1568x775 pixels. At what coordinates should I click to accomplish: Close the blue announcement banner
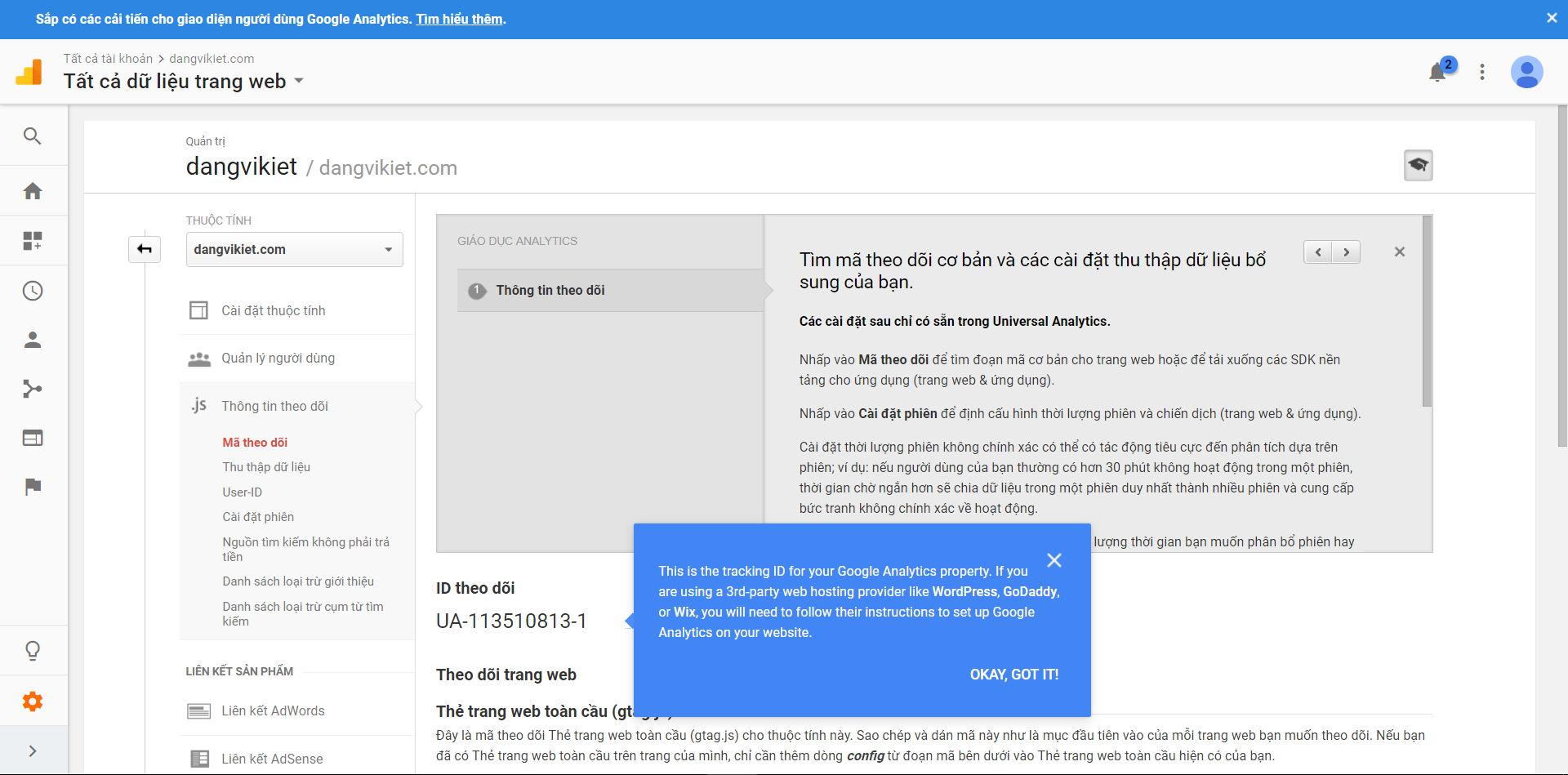pos(1552,18)
